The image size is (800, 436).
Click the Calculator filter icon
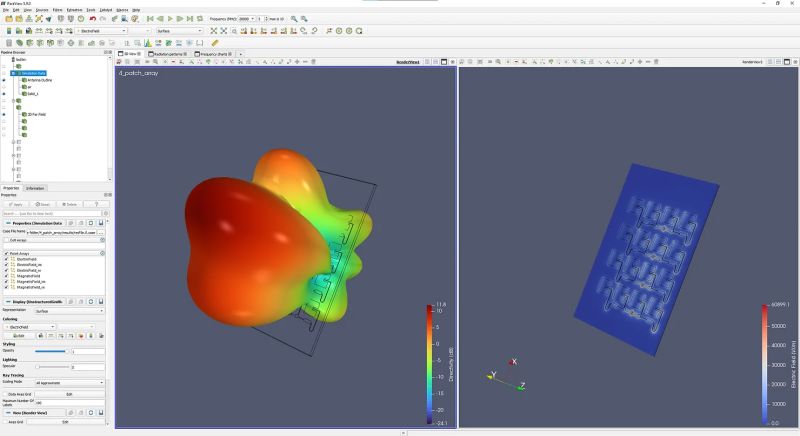[9, 43]
